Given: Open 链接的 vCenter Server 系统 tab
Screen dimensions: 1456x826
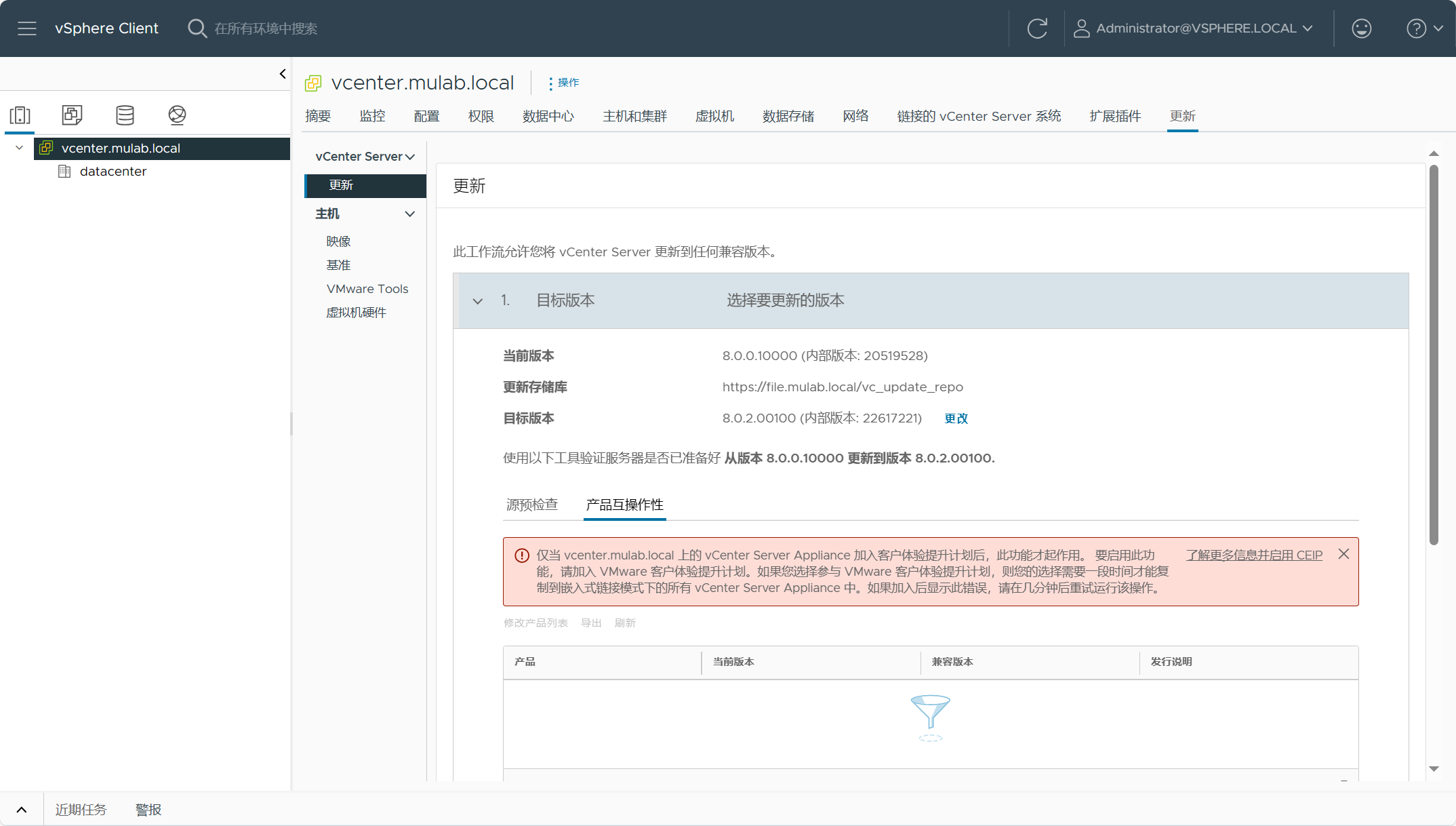Looking at the screenshot, I should pos(979,116).
